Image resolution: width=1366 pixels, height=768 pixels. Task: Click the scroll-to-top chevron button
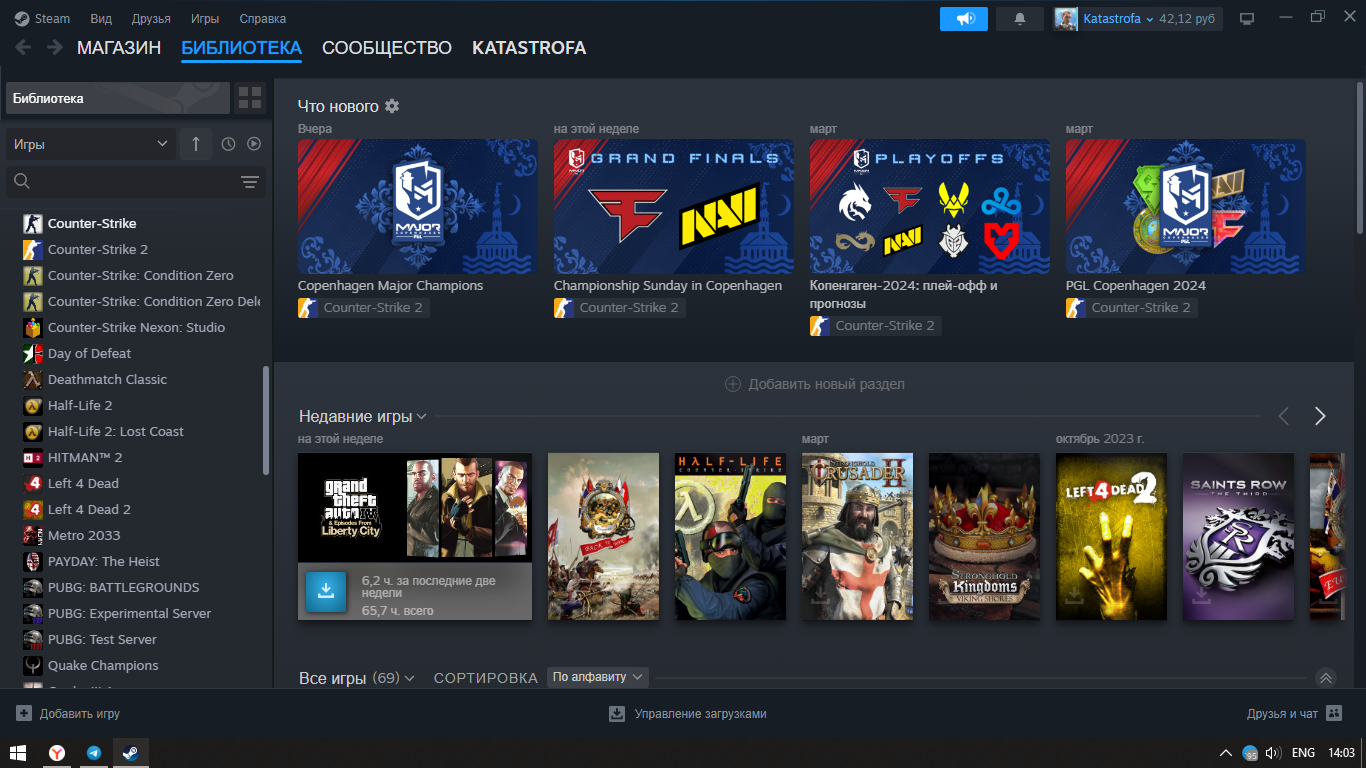1326,678
